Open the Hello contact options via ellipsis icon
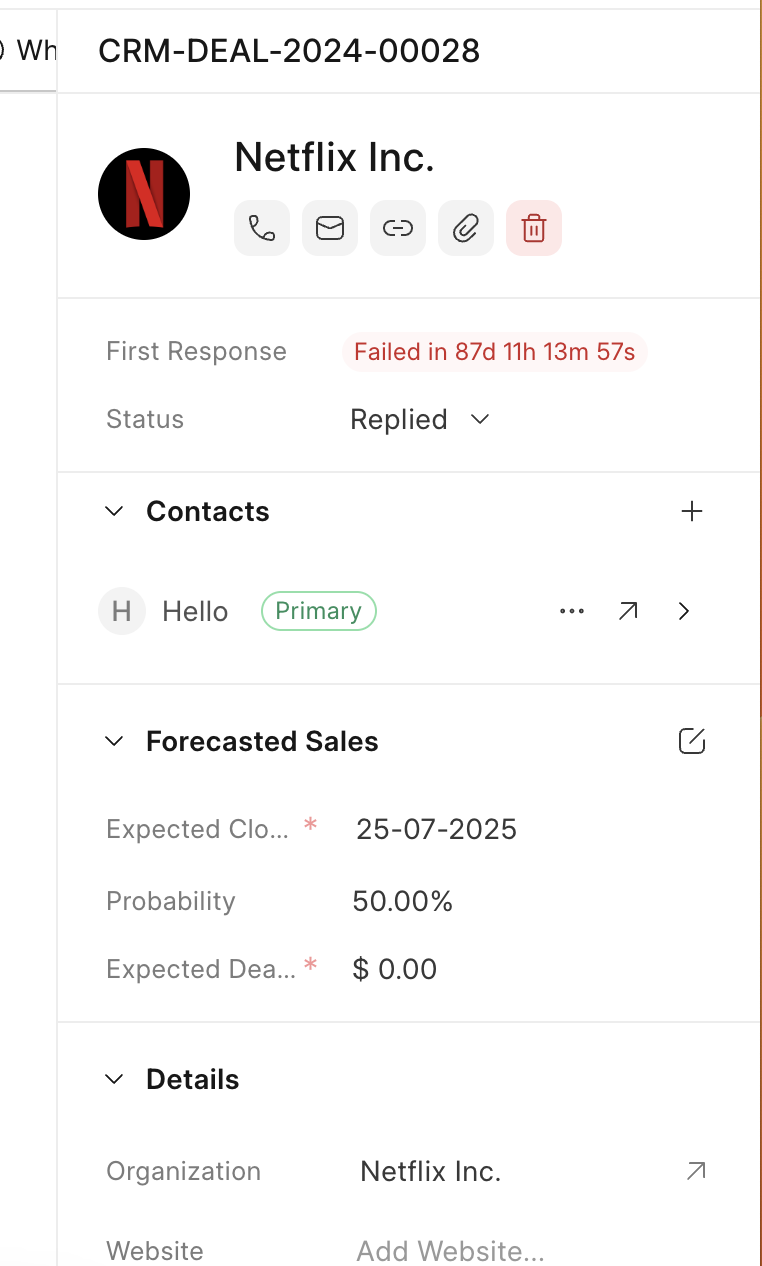 tap(572, 611)
